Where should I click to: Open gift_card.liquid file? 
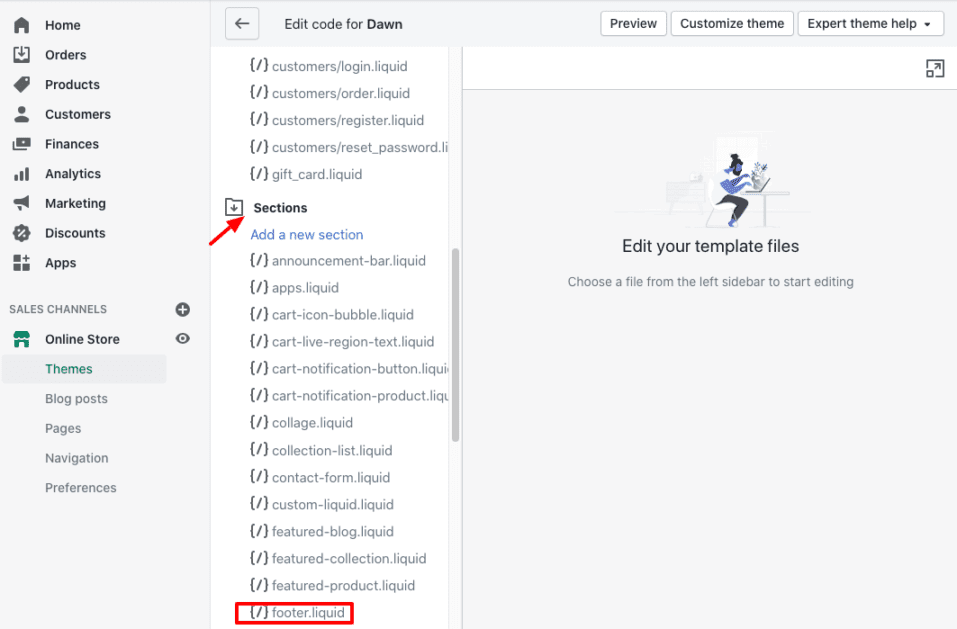317,174
